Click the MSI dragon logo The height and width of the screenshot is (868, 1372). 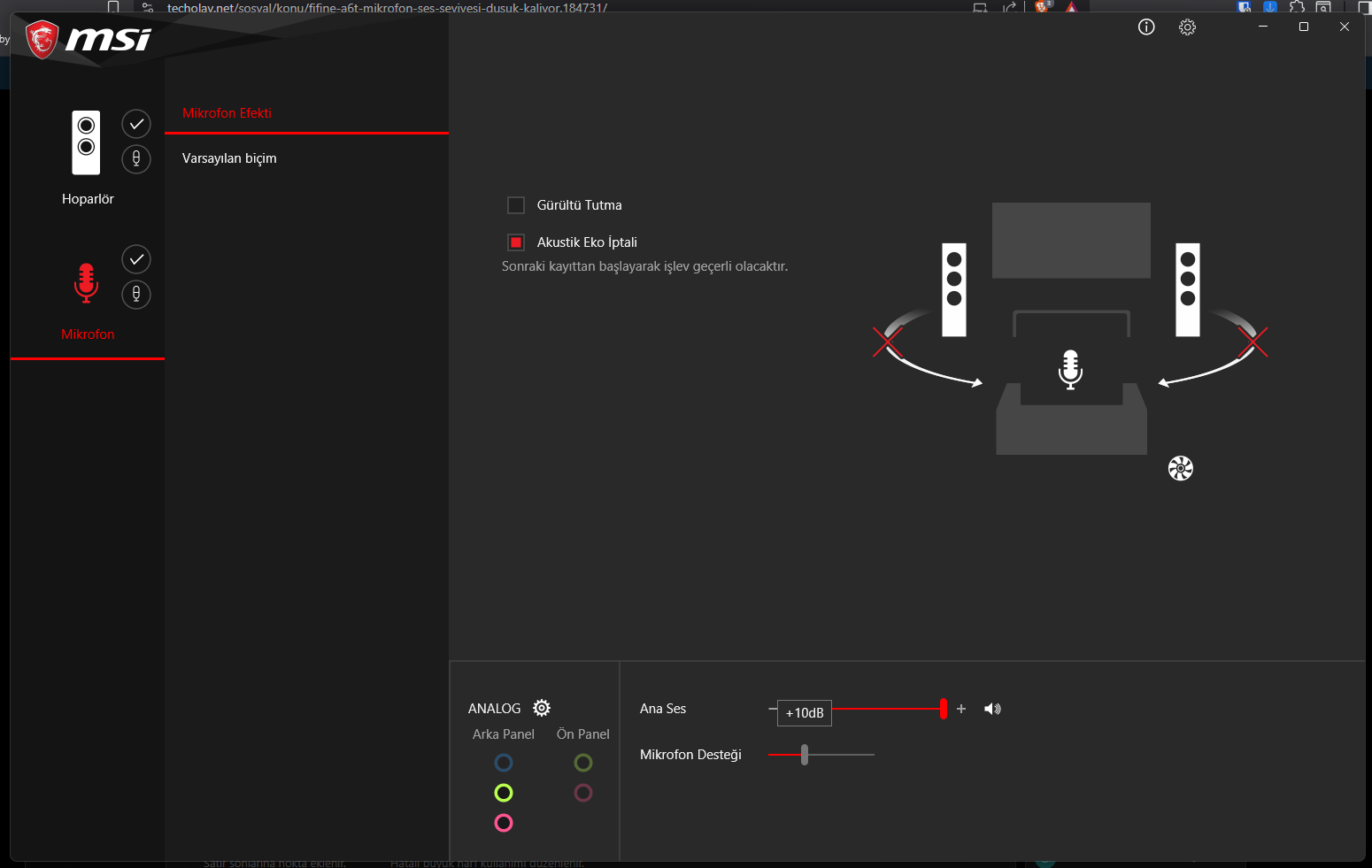(x=42, y=40)
